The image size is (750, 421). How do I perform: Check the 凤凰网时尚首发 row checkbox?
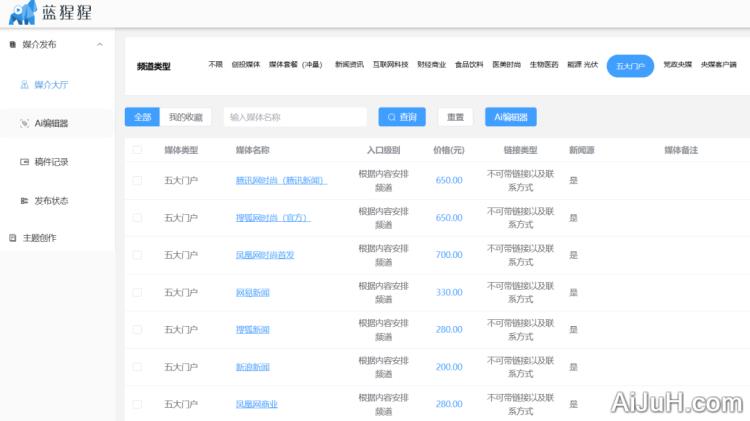pyautogui.click(x=137, y=255)
